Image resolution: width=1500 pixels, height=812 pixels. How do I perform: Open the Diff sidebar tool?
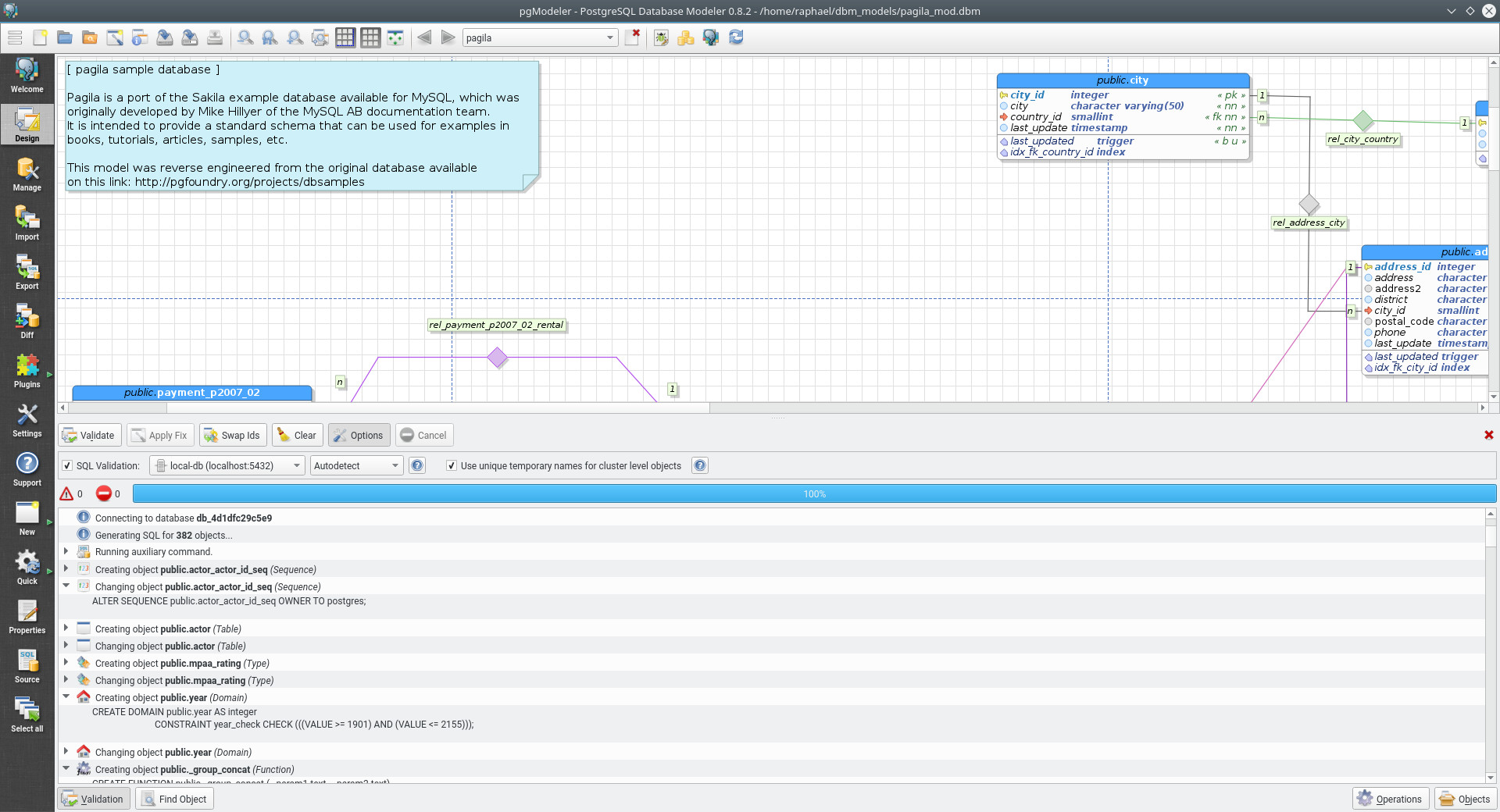pos(27,322)
